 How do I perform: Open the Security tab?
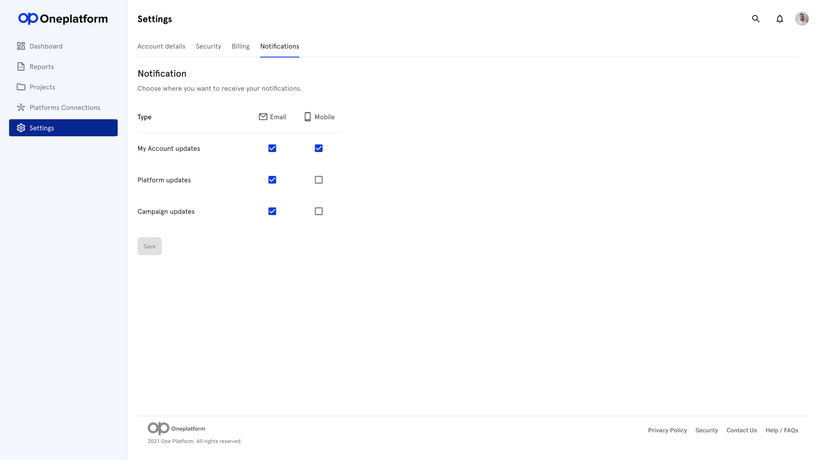[x=208, y=46]
